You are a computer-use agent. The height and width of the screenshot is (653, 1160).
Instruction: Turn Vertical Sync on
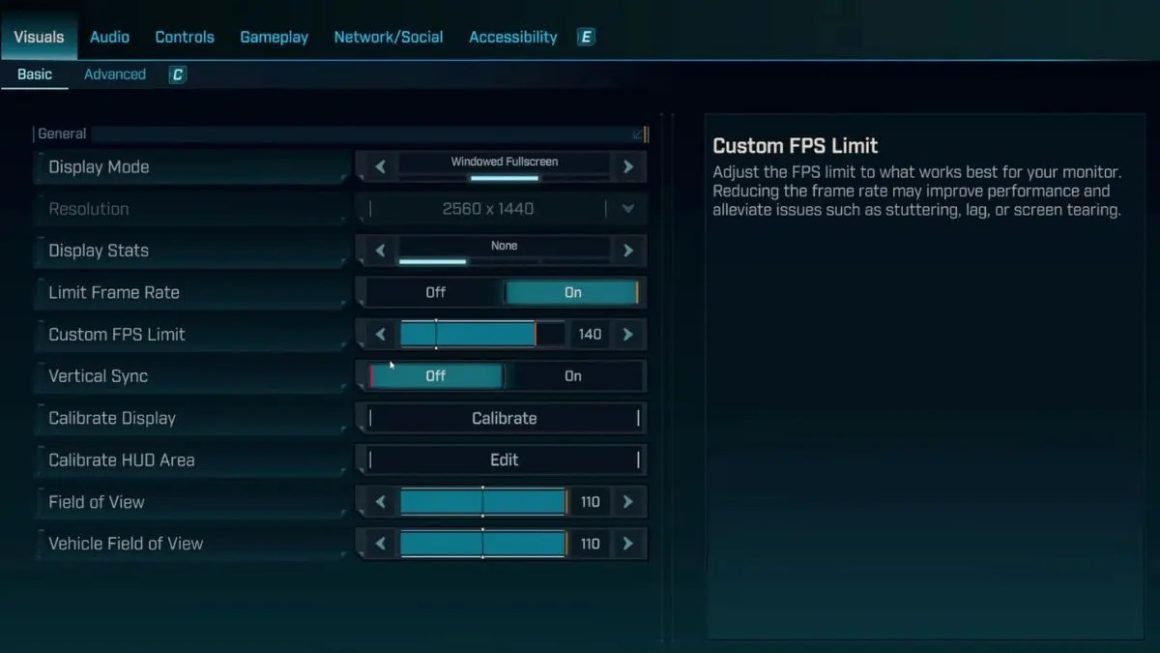[x=572, y=377]
